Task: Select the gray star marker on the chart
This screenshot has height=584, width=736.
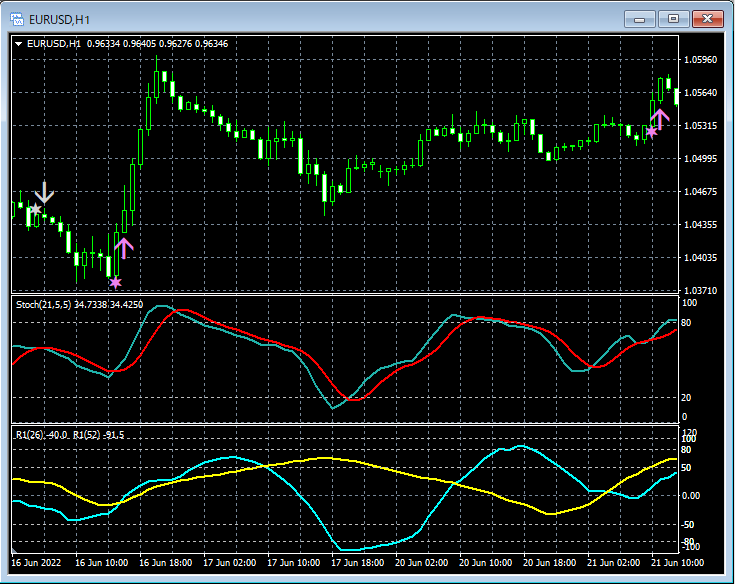Action: pyautogui.click(x=35, y=209)
